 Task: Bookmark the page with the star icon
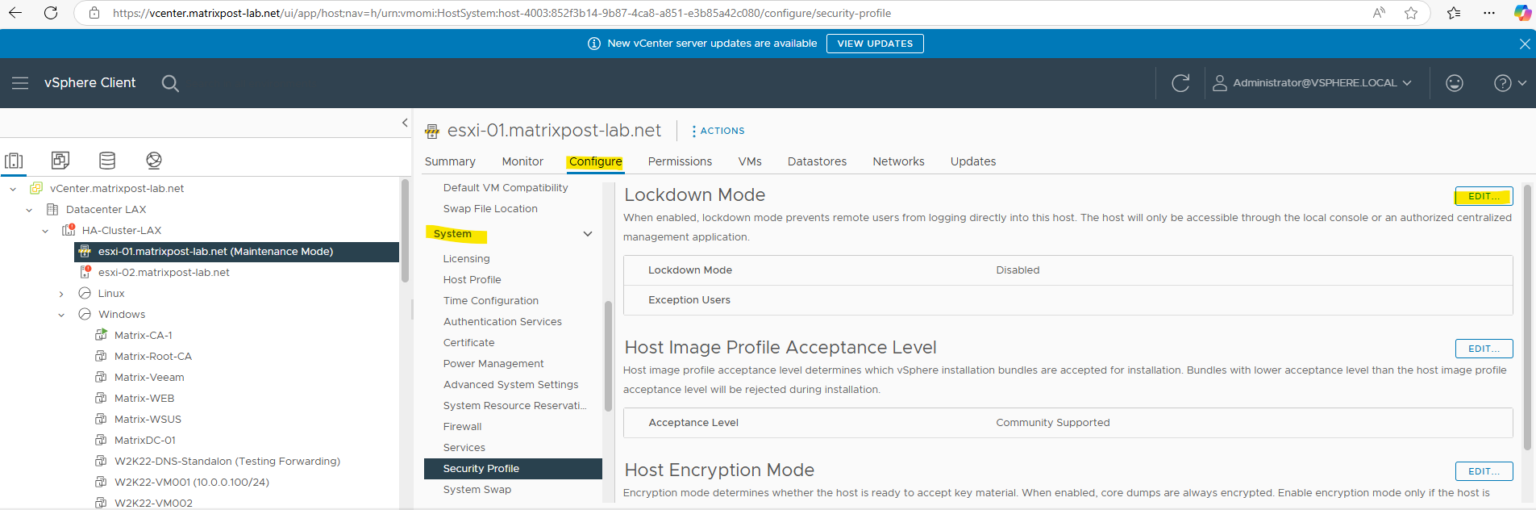(x=1411, y=13)
